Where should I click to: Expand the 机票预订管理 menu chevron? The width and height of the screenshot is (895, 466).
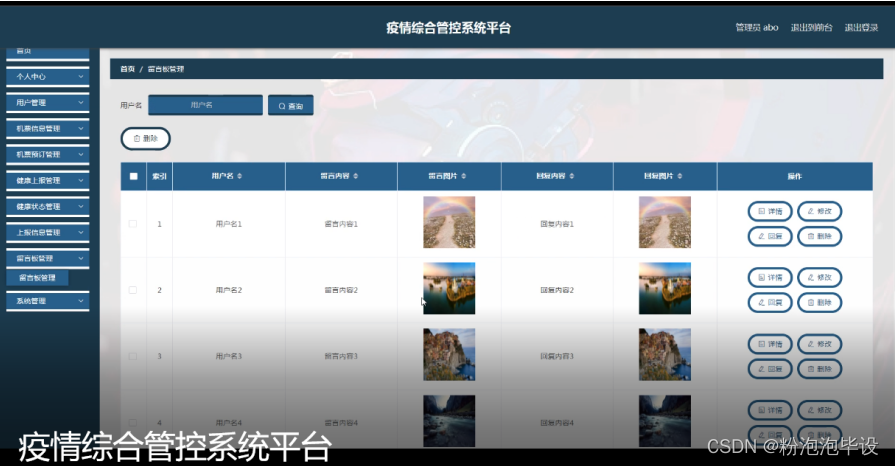(80, 154)
